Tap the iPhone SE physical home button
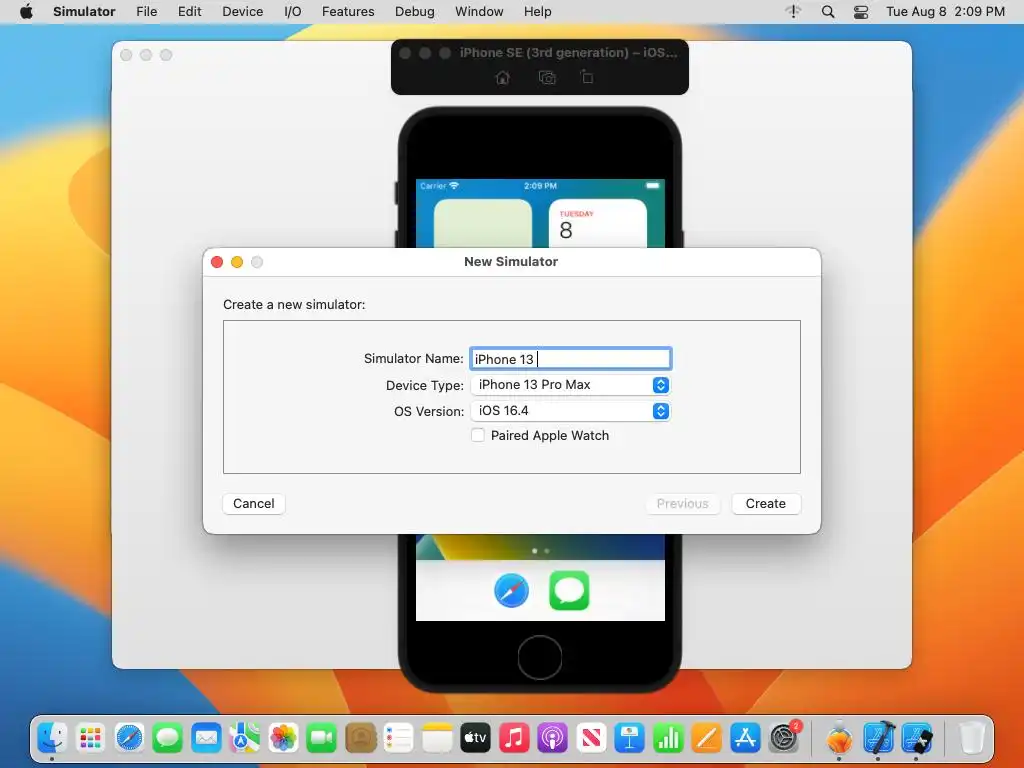This screenshot has width=1024, height=768. tap(539, 657)
